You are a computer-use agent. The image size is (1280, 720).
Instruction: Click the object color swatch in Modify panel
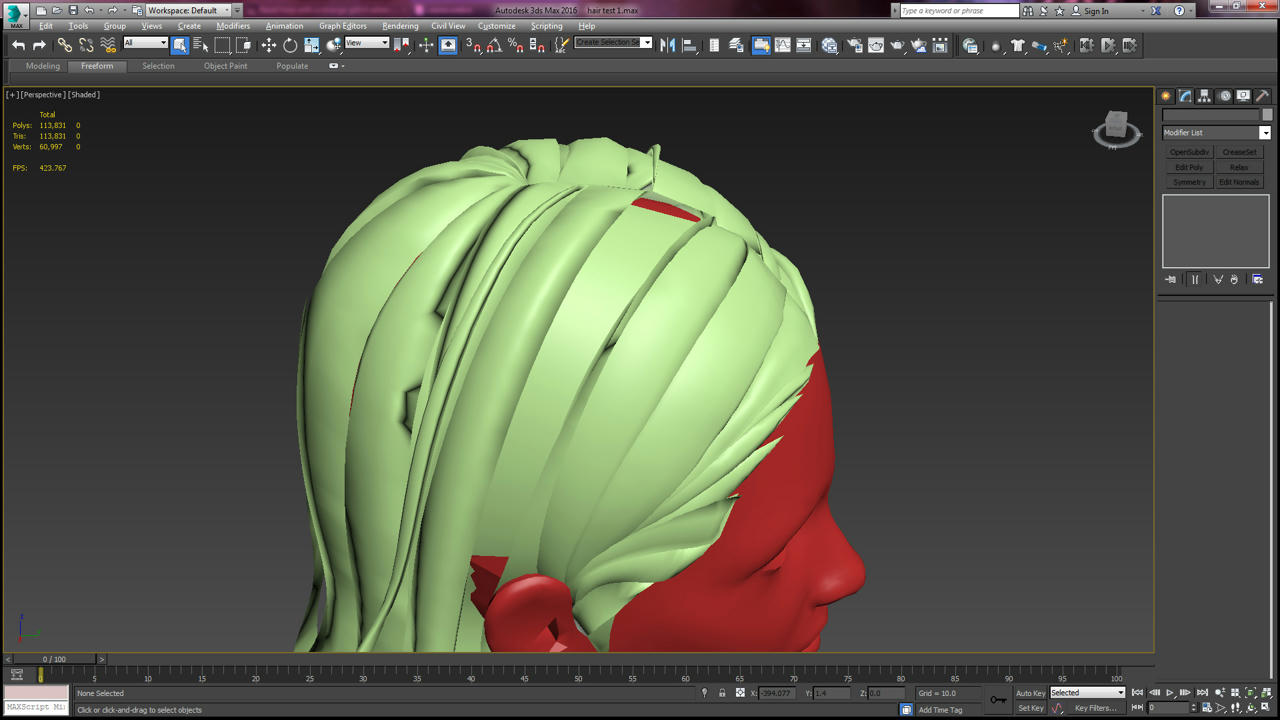tap(1267, 115)
